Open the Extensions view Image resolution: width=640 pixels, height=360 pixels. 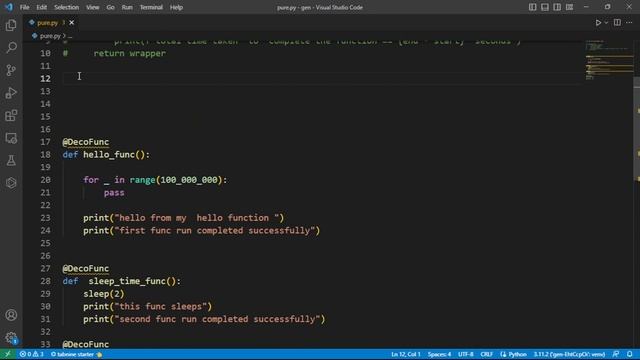[x=11, y=116]
